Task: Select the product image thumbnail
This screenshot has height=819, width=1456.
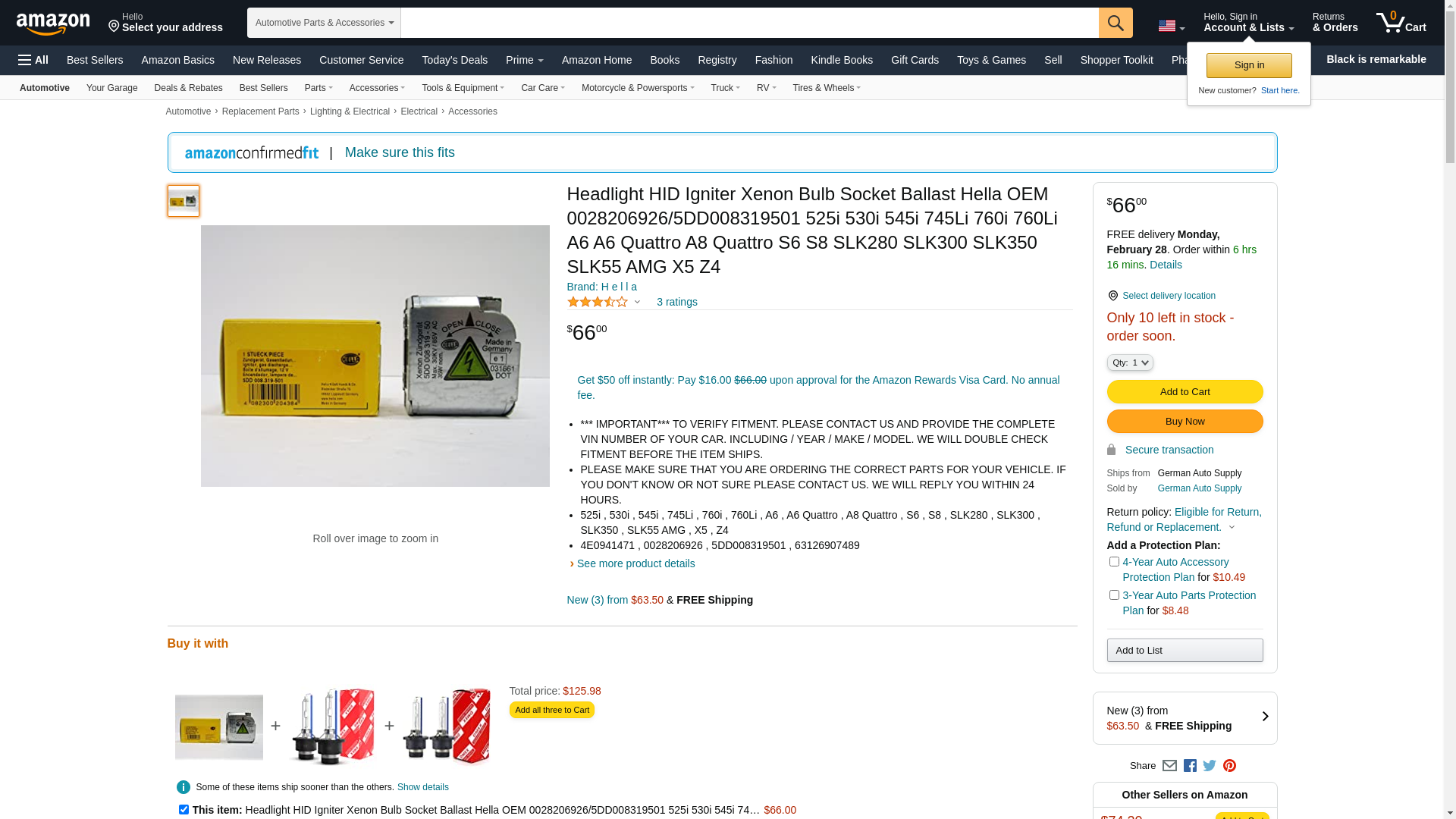Action: (x=184, y=201)
